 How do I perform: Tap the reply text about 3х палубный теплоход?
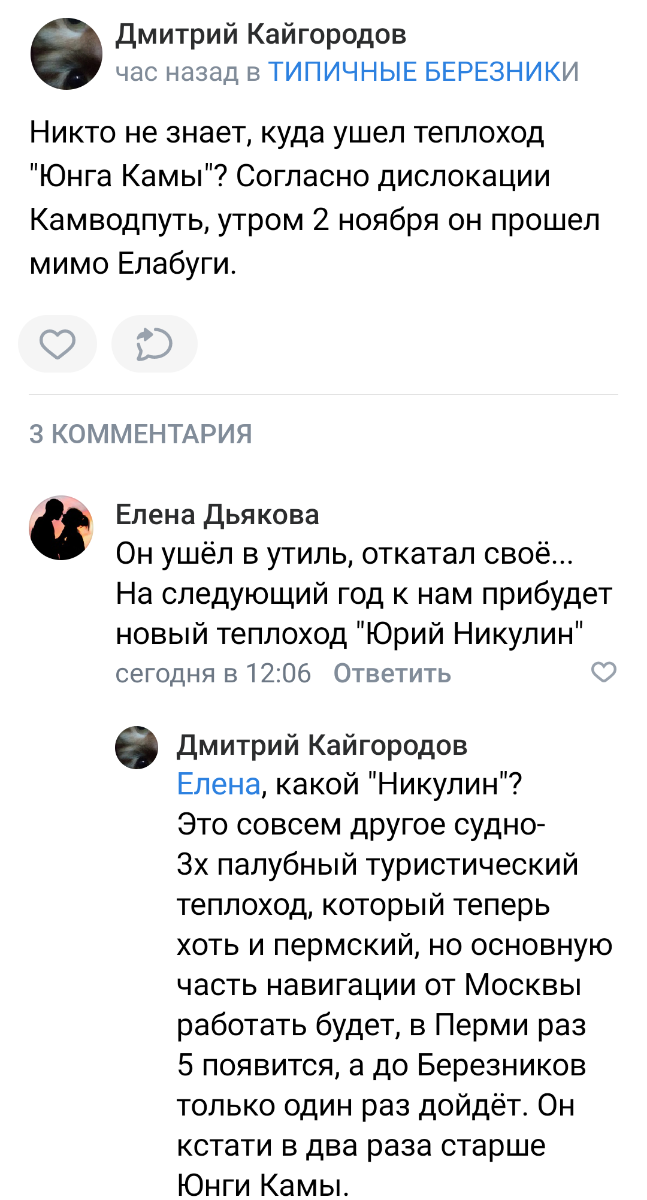pyautogui.click(x=377, y=864)
